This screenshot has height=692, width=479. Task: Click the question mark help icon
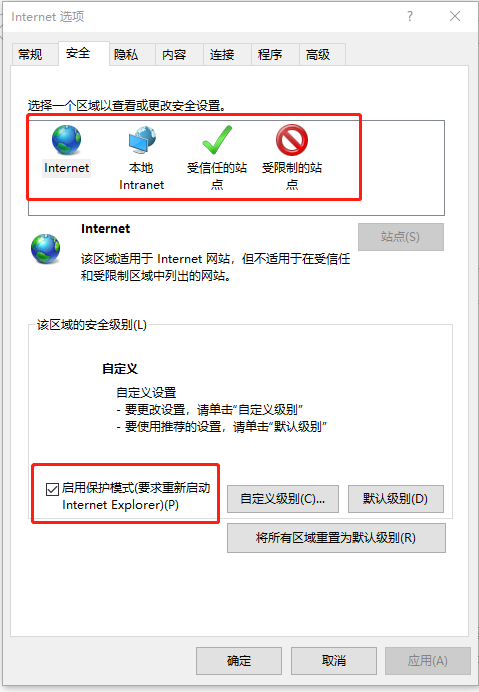click(410, 17)
